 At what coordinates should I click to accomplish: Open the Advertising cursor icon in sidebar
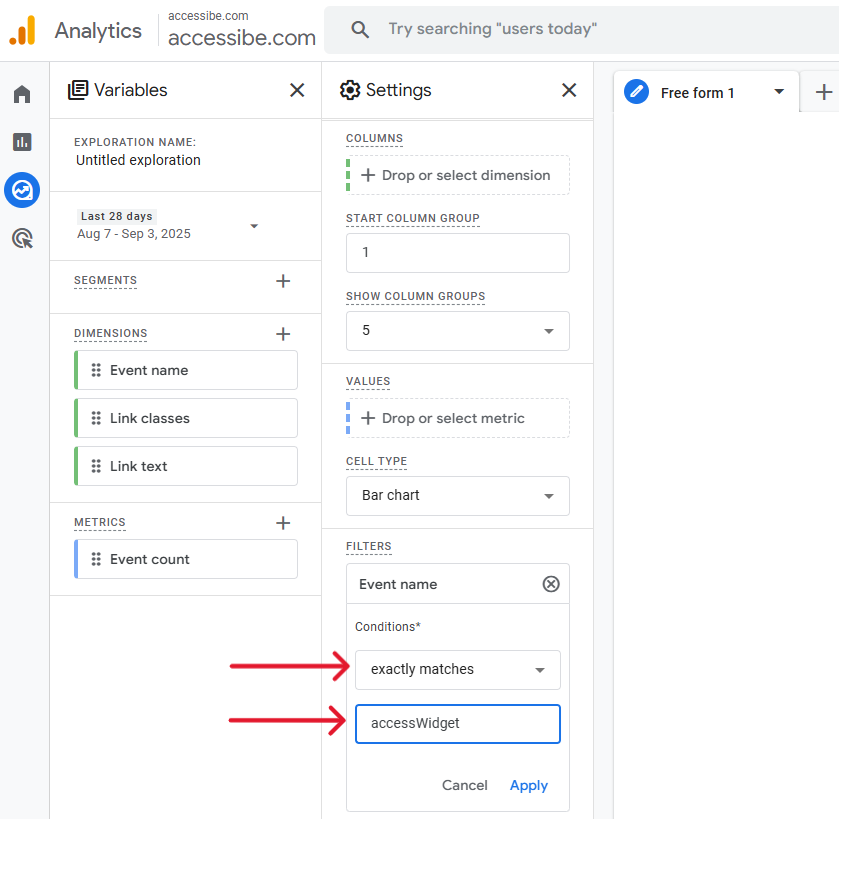[22, 238]
